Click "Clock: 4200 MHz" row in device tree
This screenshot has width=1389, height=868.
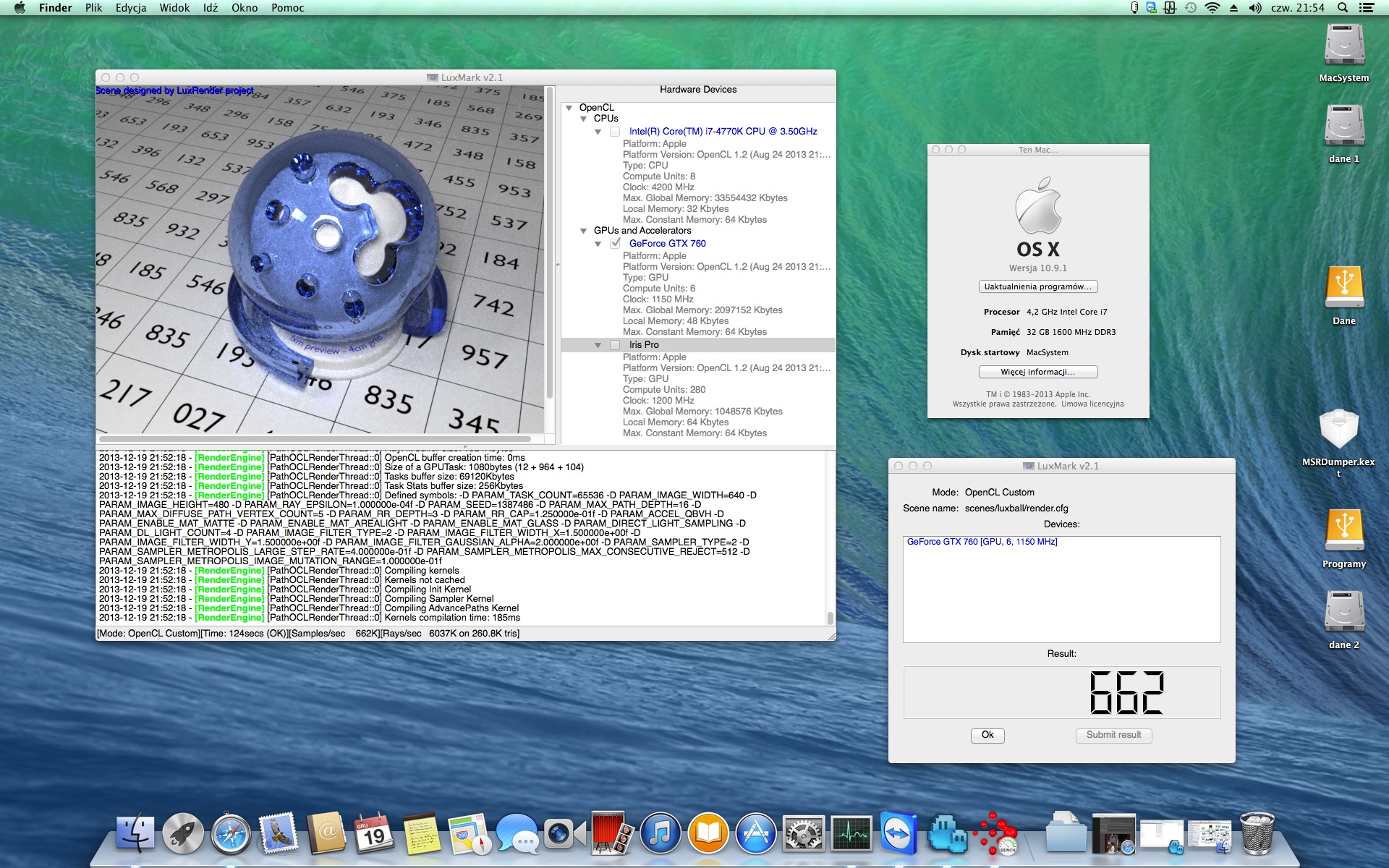click(658, 187)
